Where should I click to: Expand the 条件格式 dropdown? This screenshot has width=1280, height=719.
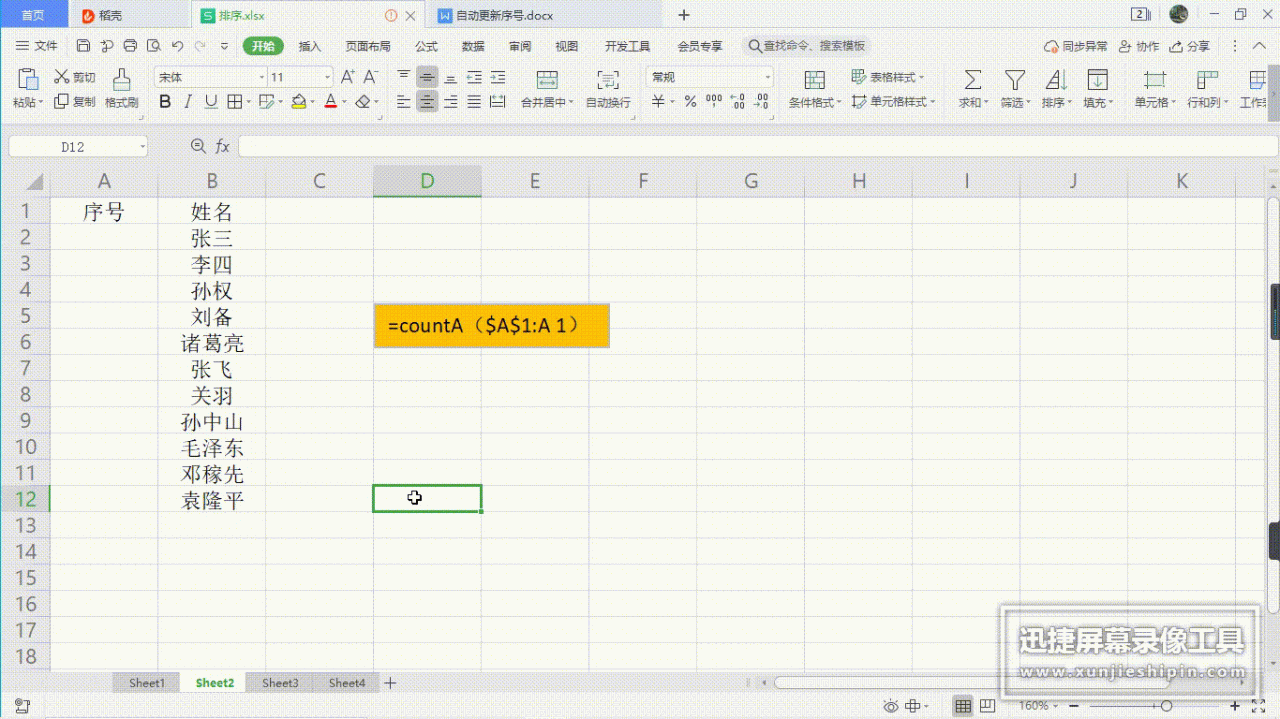point(840,102)
